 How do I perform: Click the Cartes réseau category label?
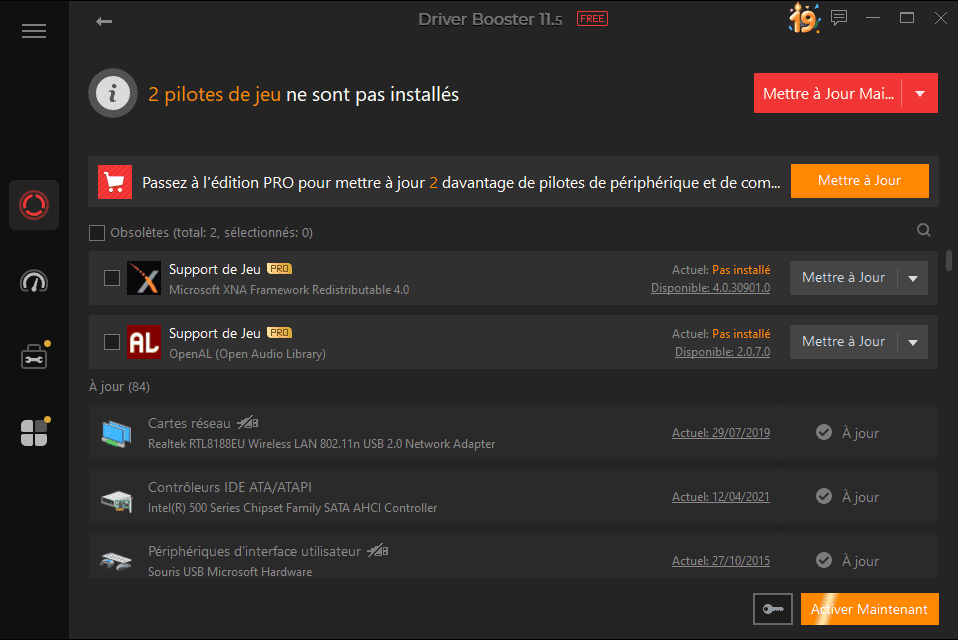coord(189,423)
